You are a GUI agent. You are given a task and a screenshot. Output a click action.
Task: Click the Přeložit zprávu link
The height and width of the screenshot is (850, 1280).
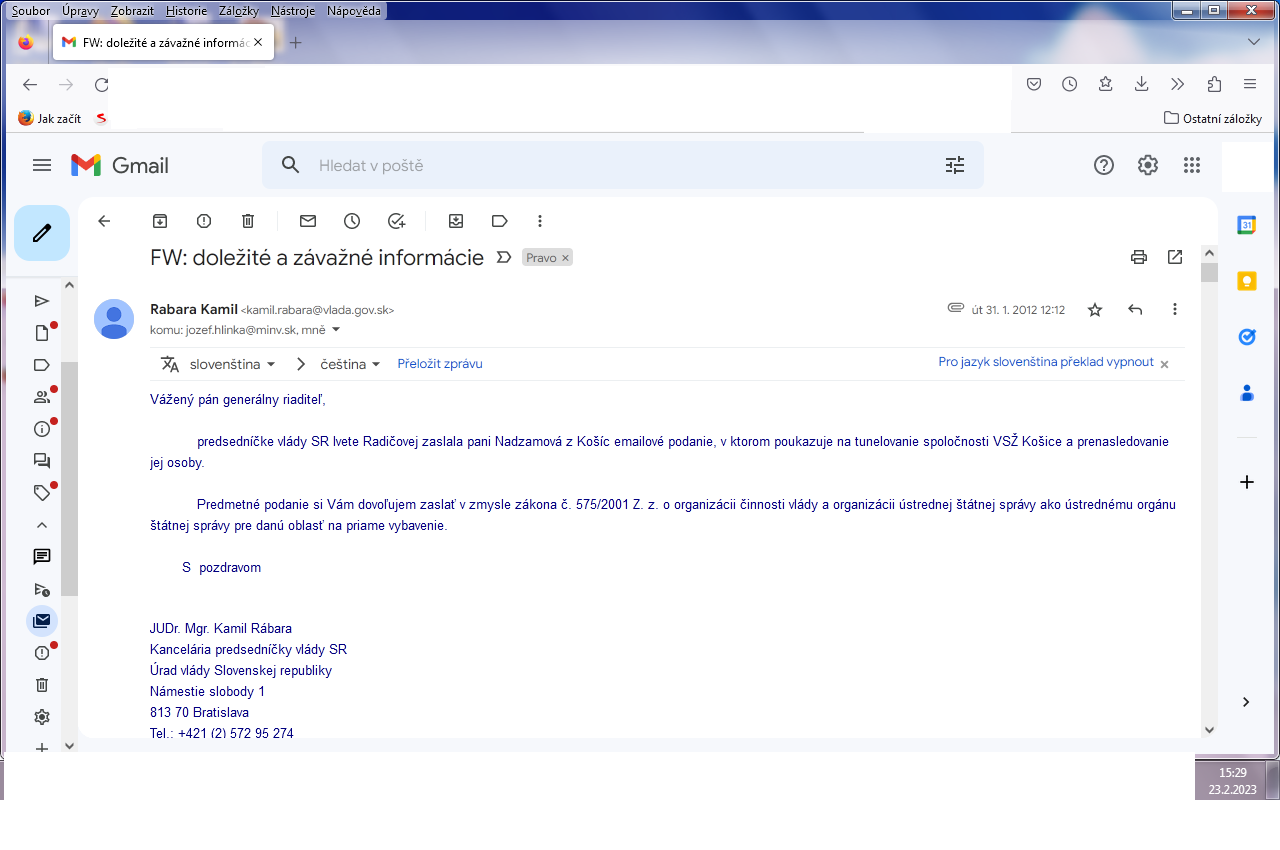coord(440,364)
